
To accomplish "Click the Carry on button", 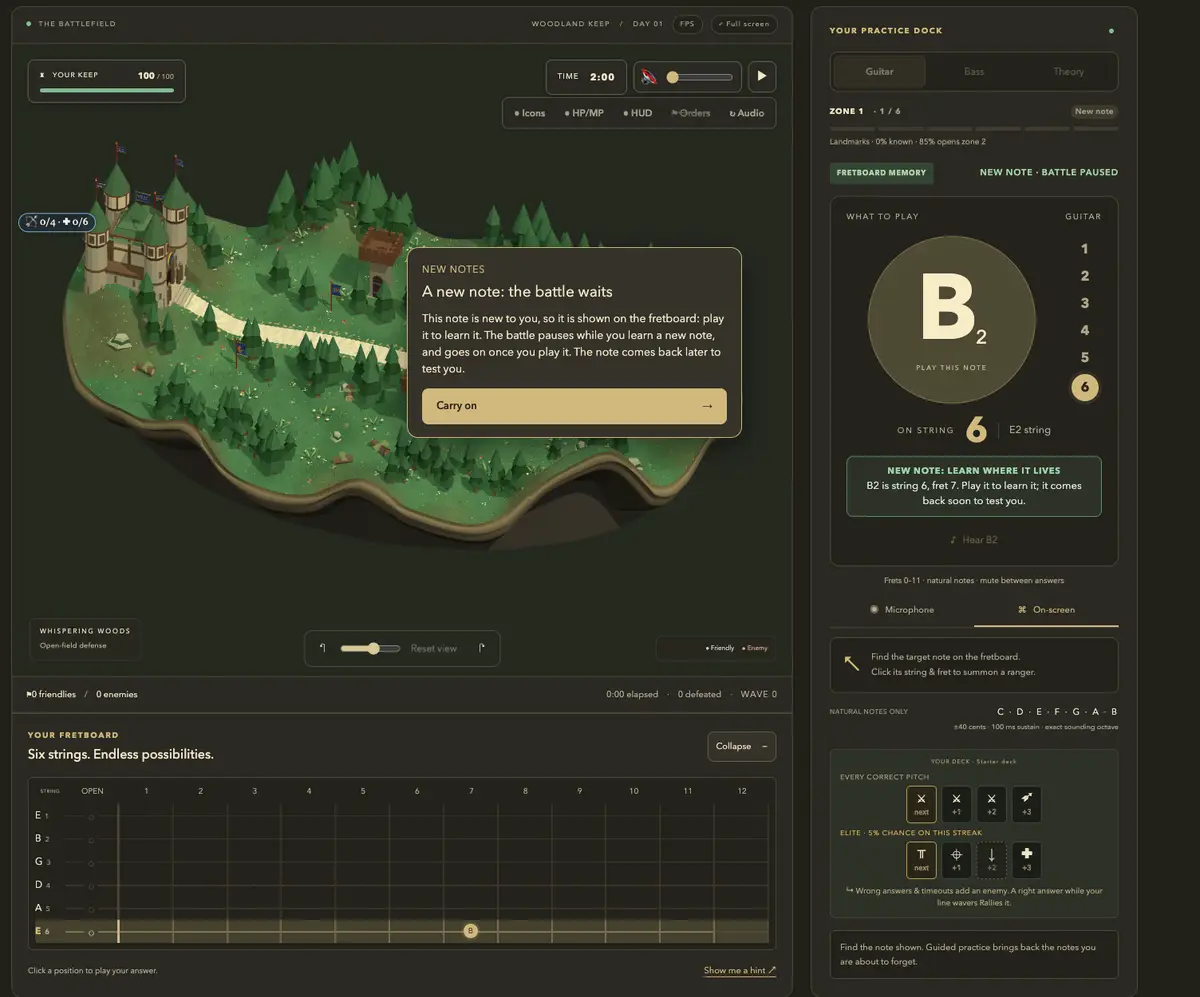I will [x=574, y=406].
